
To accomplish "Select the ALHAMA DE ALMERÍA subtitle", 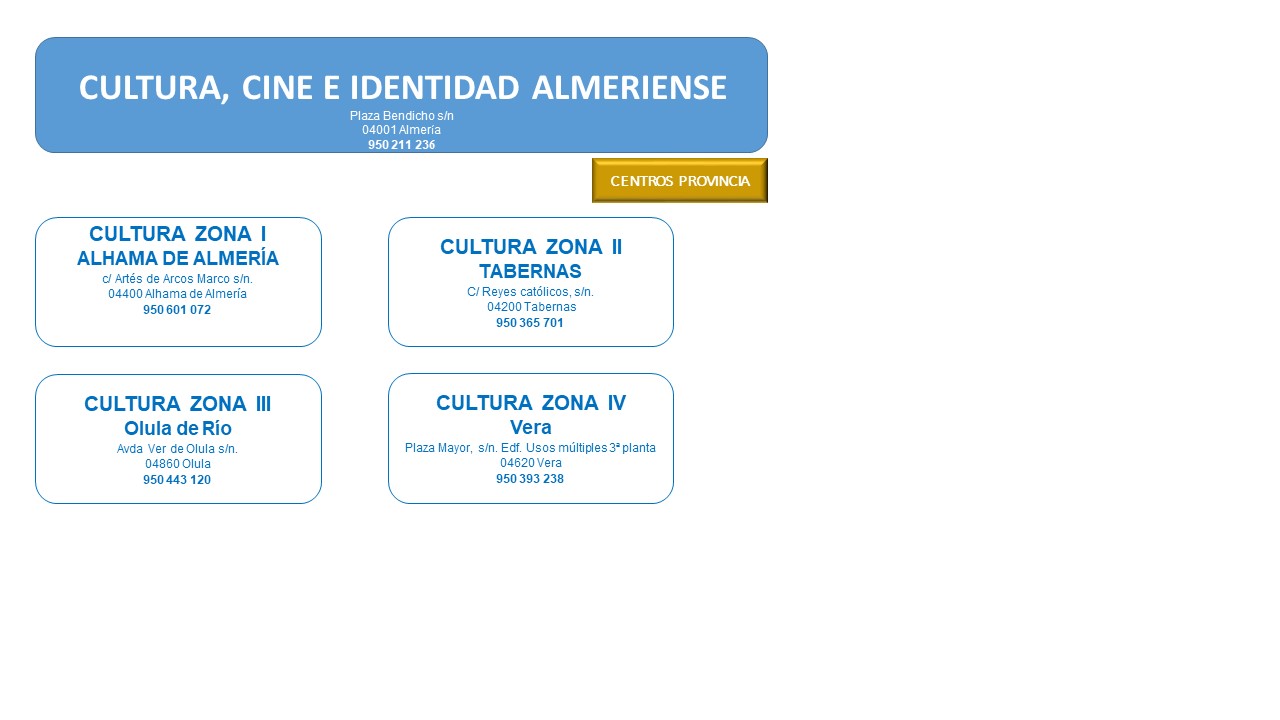I will tap(178, 259).
